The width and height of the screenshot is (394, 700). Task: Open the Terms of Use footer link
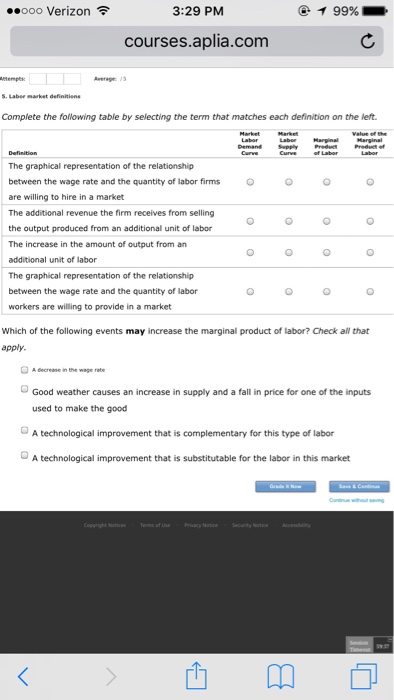(155, 525)
